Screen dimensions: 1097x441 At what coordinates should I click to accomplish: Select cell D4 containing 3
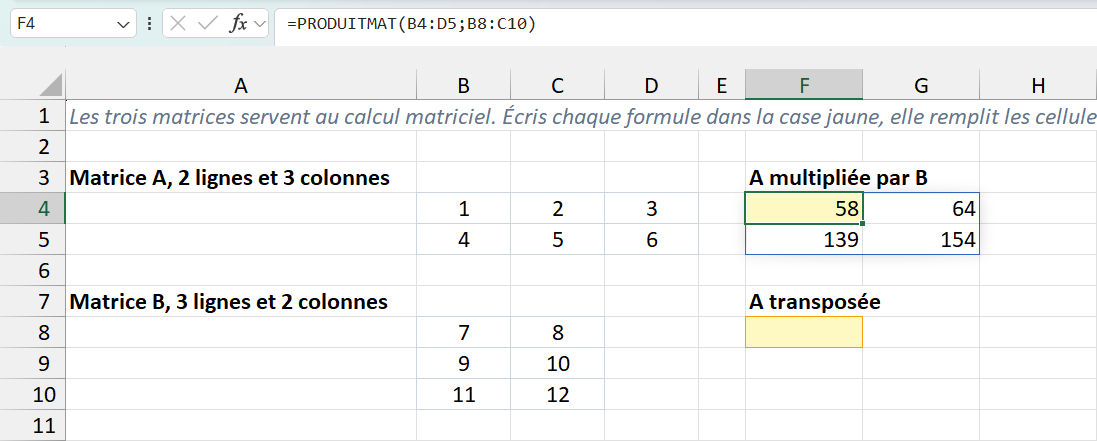point(651,209)
